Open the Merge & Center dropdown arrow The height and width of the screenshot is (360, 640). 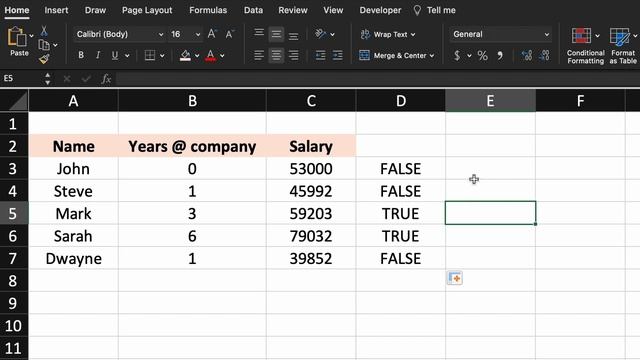432,55
